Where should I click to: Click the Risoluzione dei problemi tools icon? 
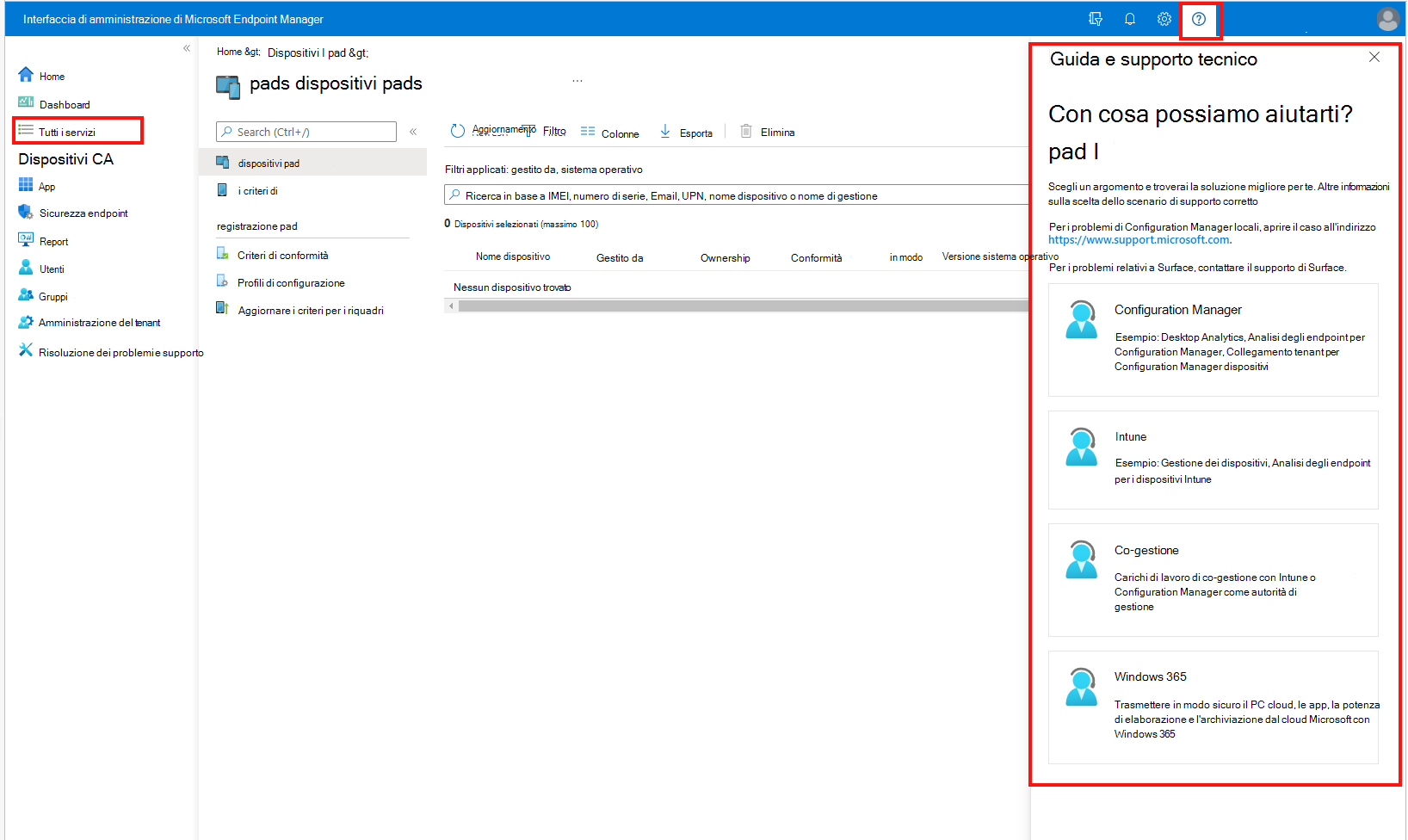click(26, 350)
